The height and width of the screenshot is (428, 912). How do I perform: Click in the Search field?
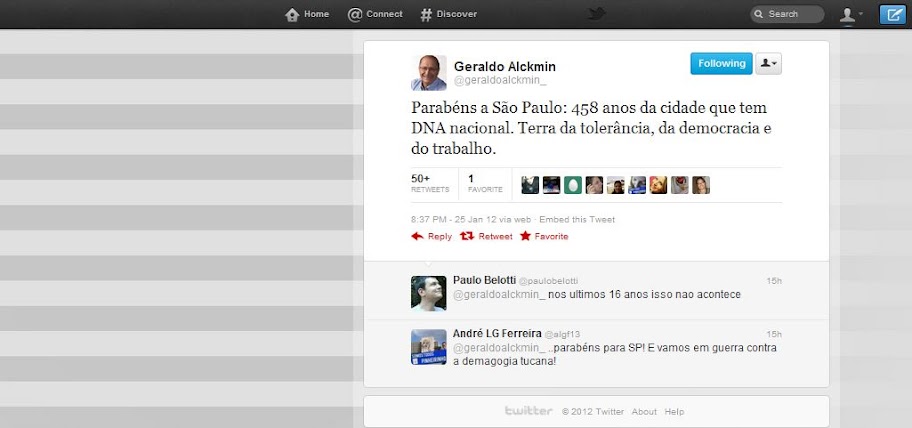(787, 14)
